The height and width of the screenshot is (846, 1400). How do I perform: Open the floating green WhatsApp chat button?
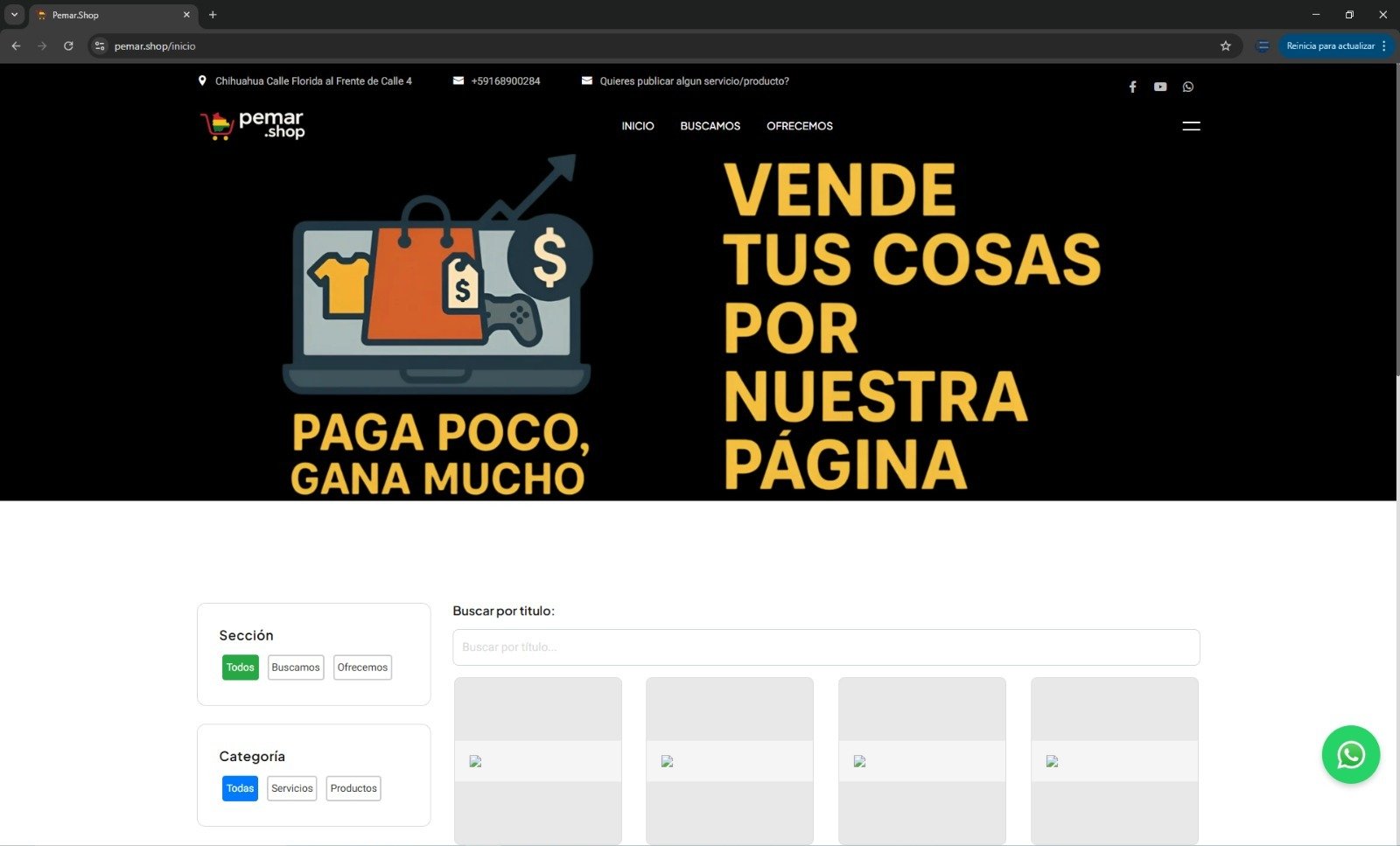(1350, 754)
